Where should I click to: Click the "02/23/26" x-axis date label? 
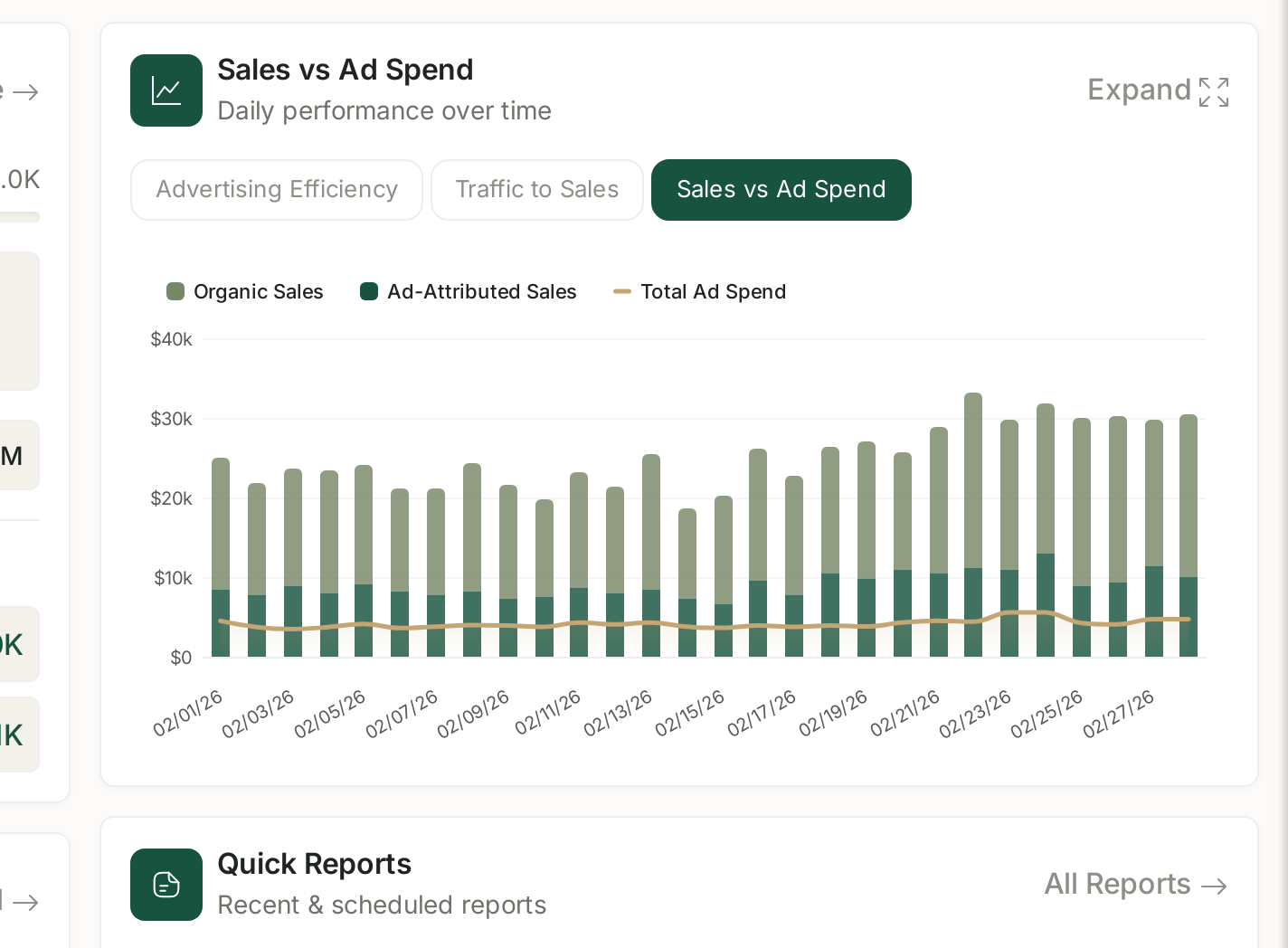(976, 714)
